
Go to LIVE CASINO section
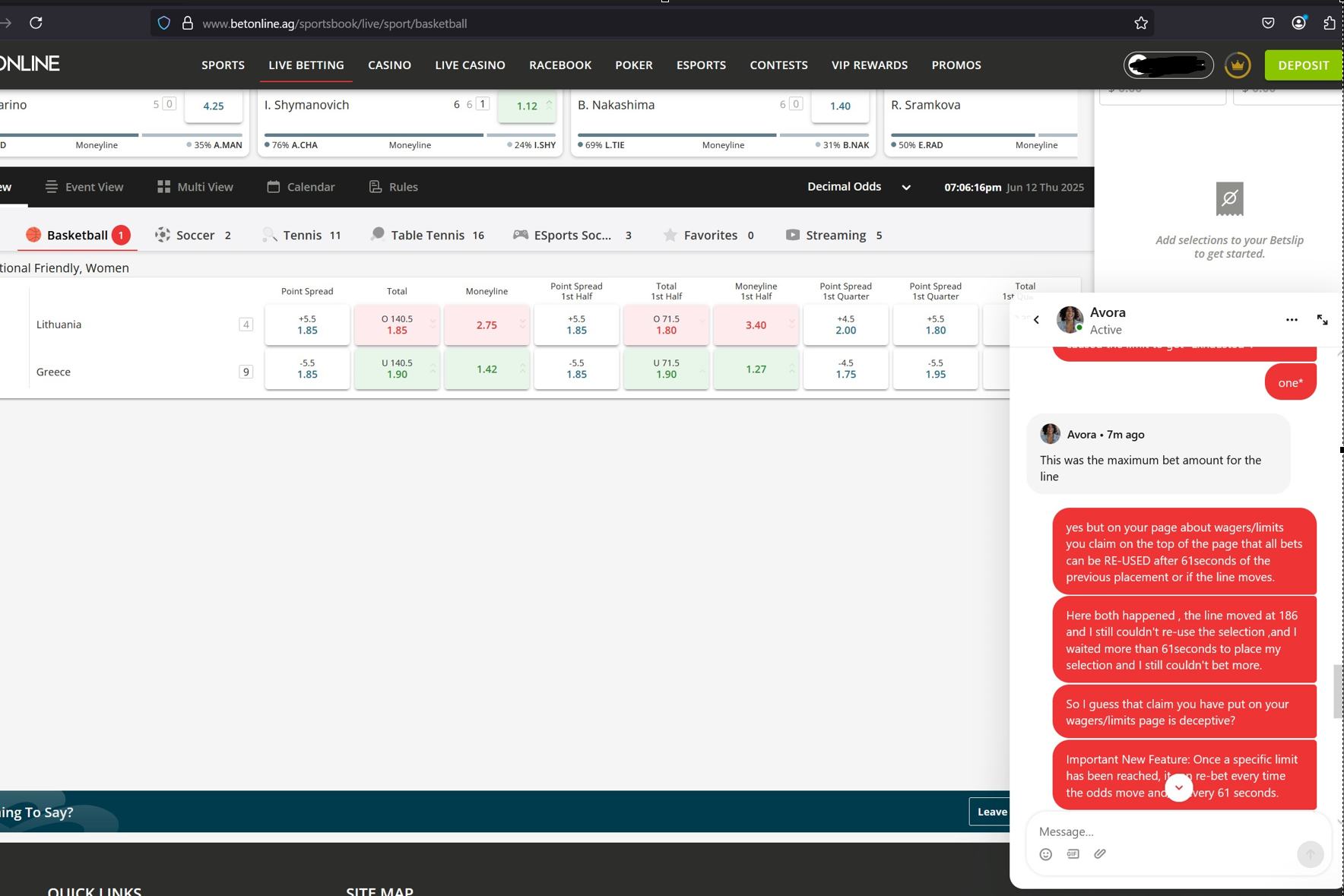470,65
